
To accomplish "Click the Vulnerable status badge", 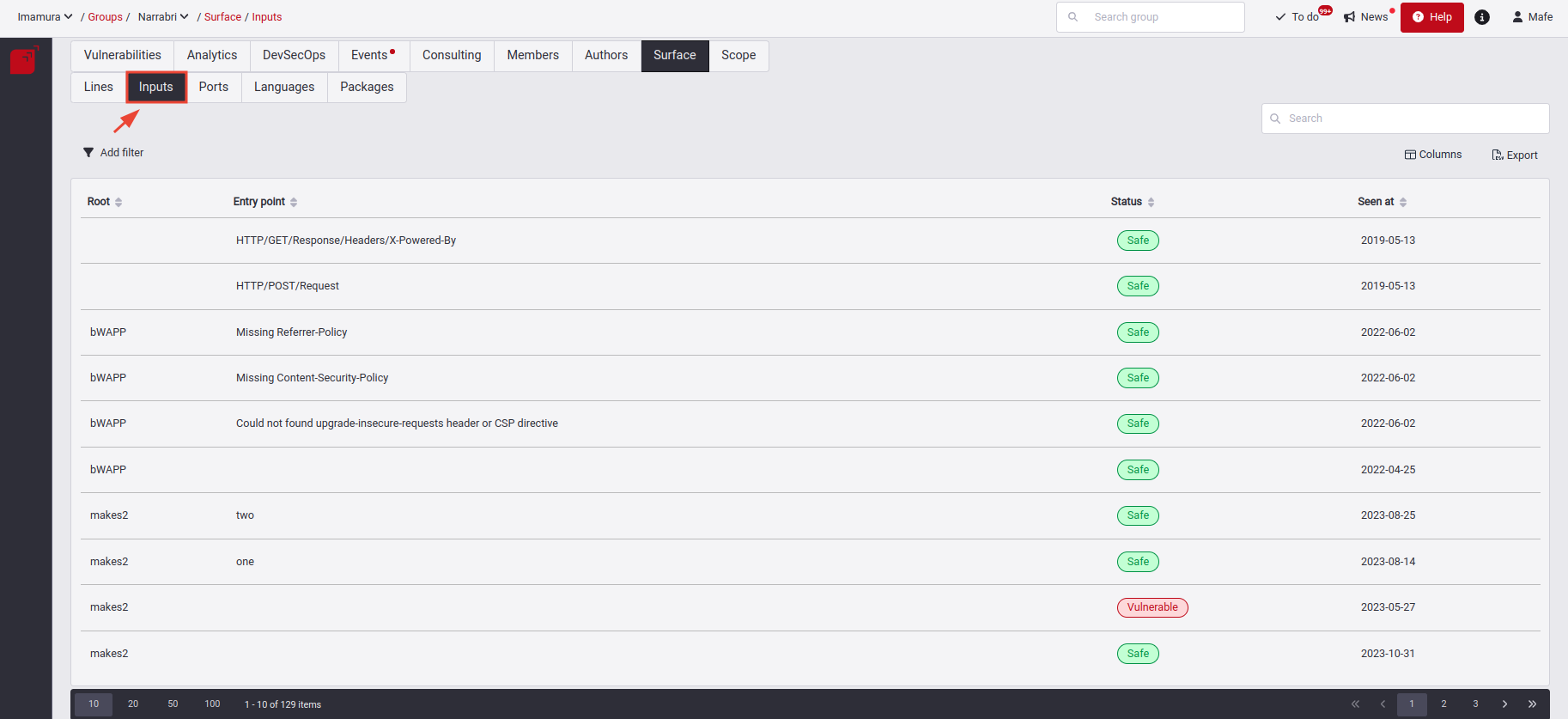I will [x=1152, y=607].
